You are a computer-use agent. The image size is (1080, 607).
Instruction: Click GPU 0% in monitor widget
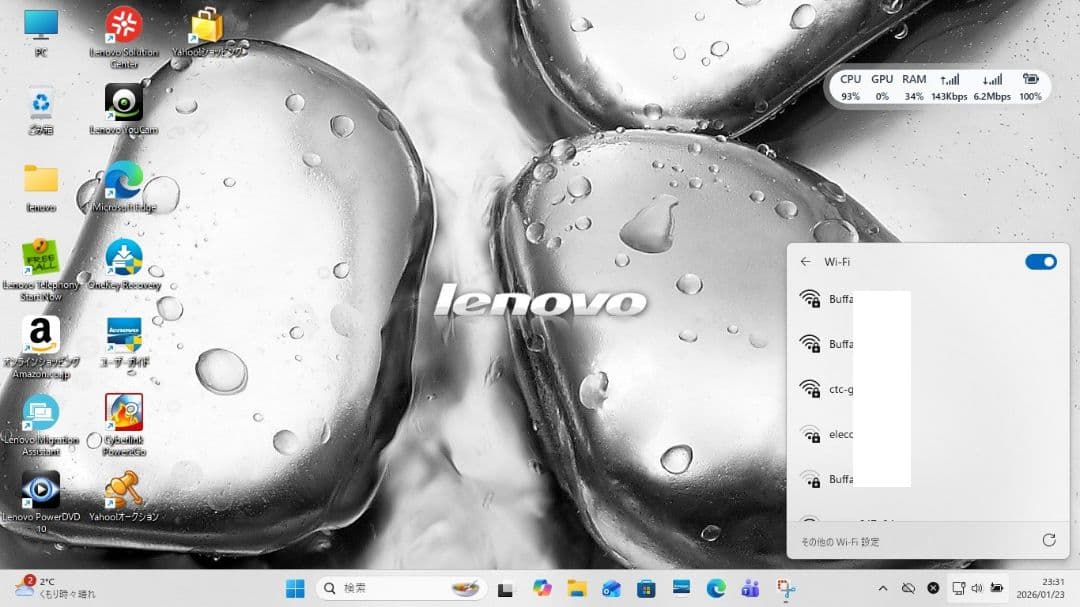coord(882,88)
